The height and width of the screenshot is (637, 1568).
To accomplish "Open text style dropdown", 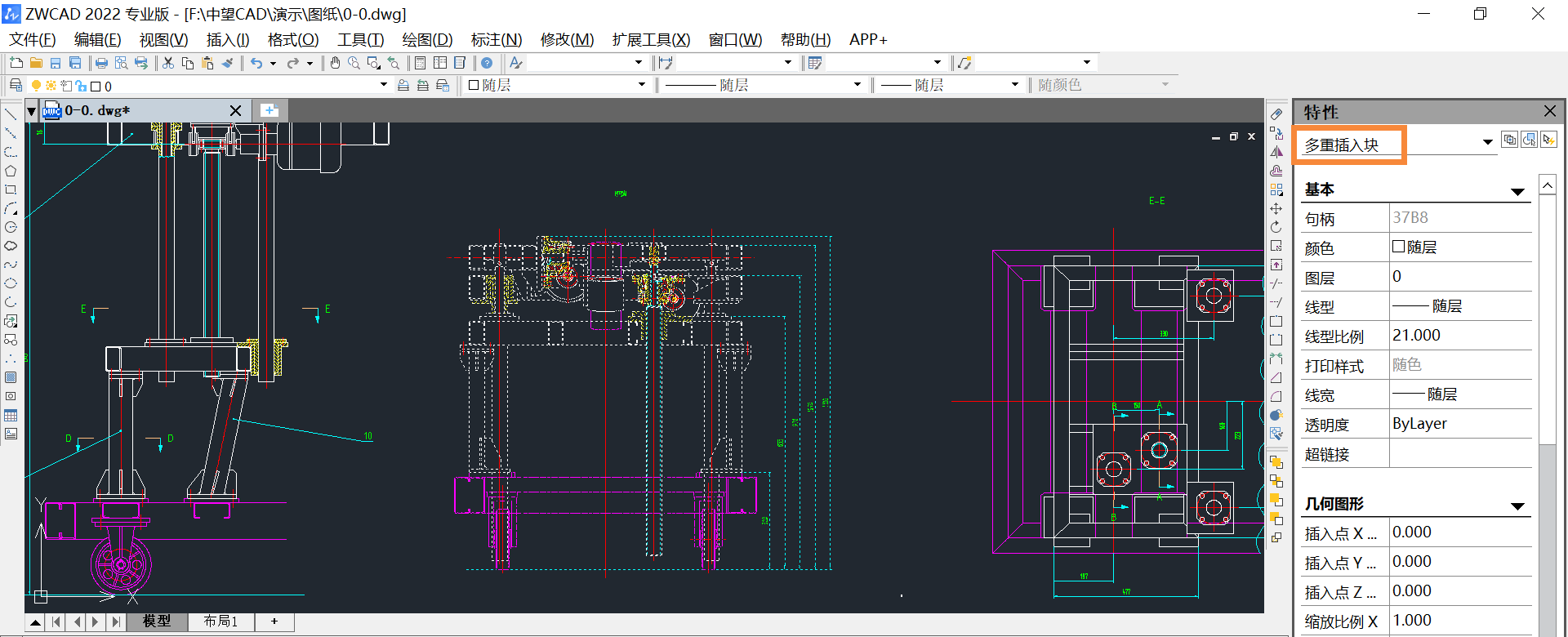I will (x=639, y=63).
